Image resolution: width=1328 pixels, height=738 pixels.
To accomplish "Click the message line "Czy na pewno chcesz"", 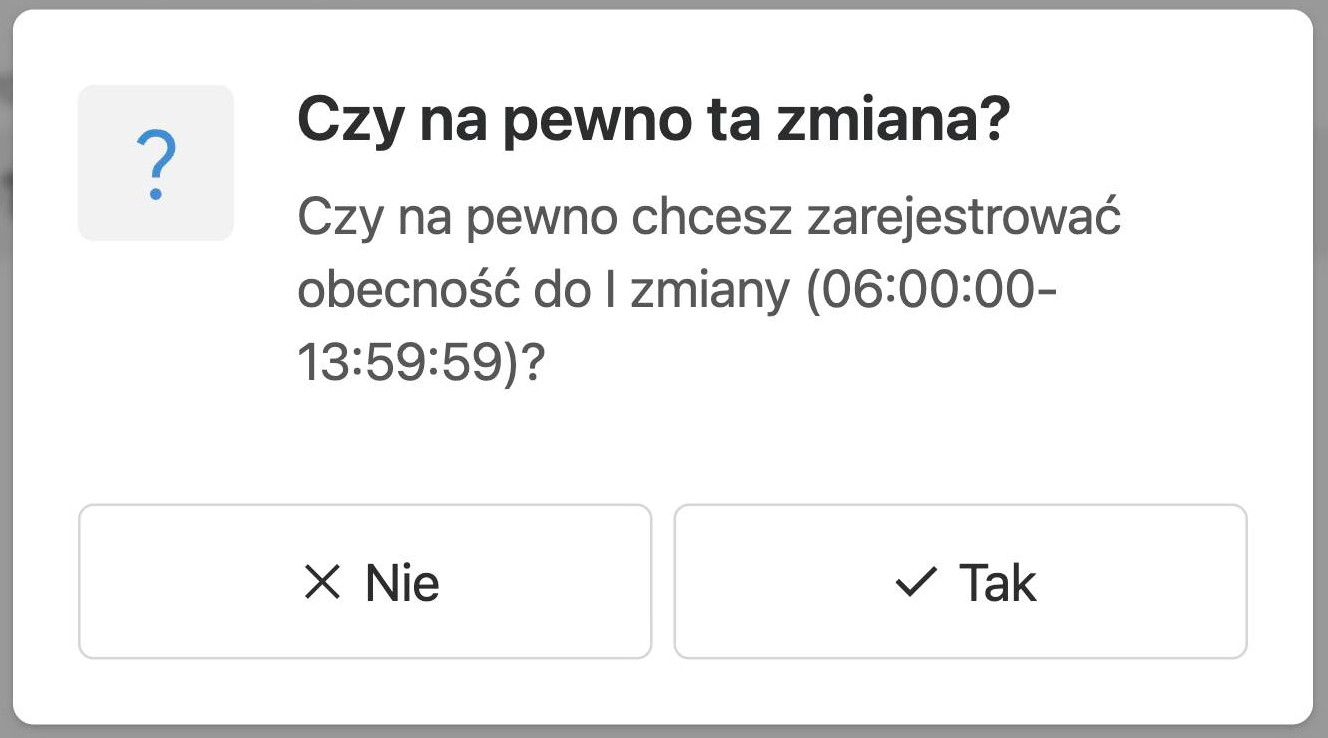I will (546, 218).
